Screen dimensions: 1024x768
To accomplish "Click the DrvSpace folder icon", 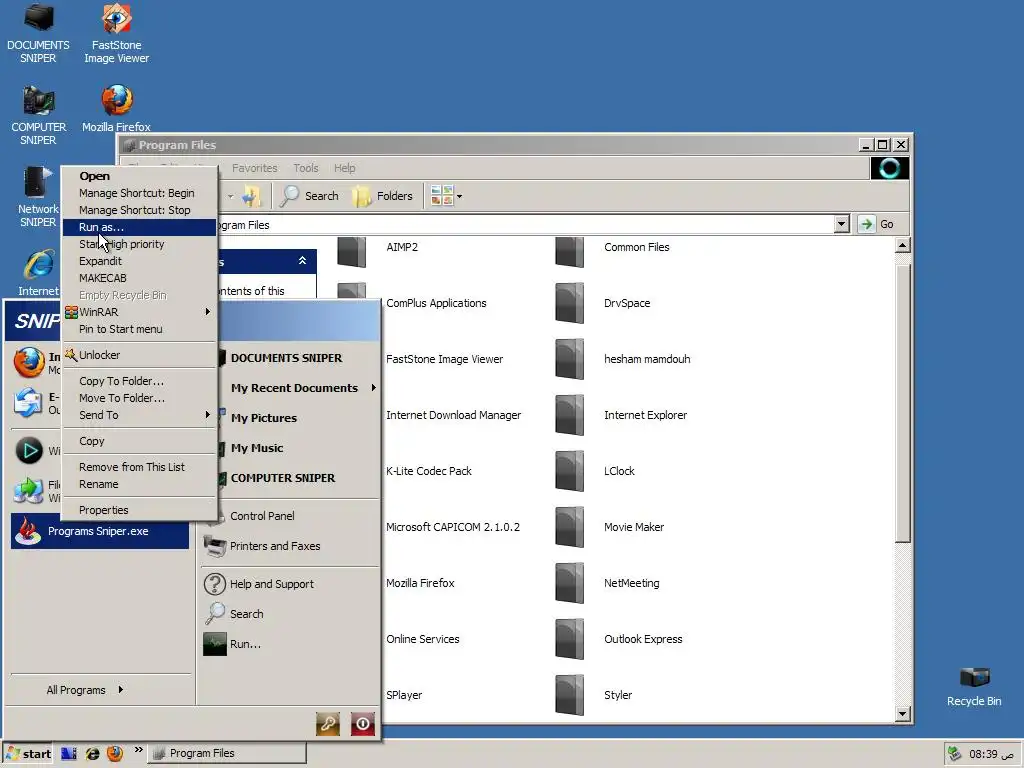I will click(x=569, y=303).
